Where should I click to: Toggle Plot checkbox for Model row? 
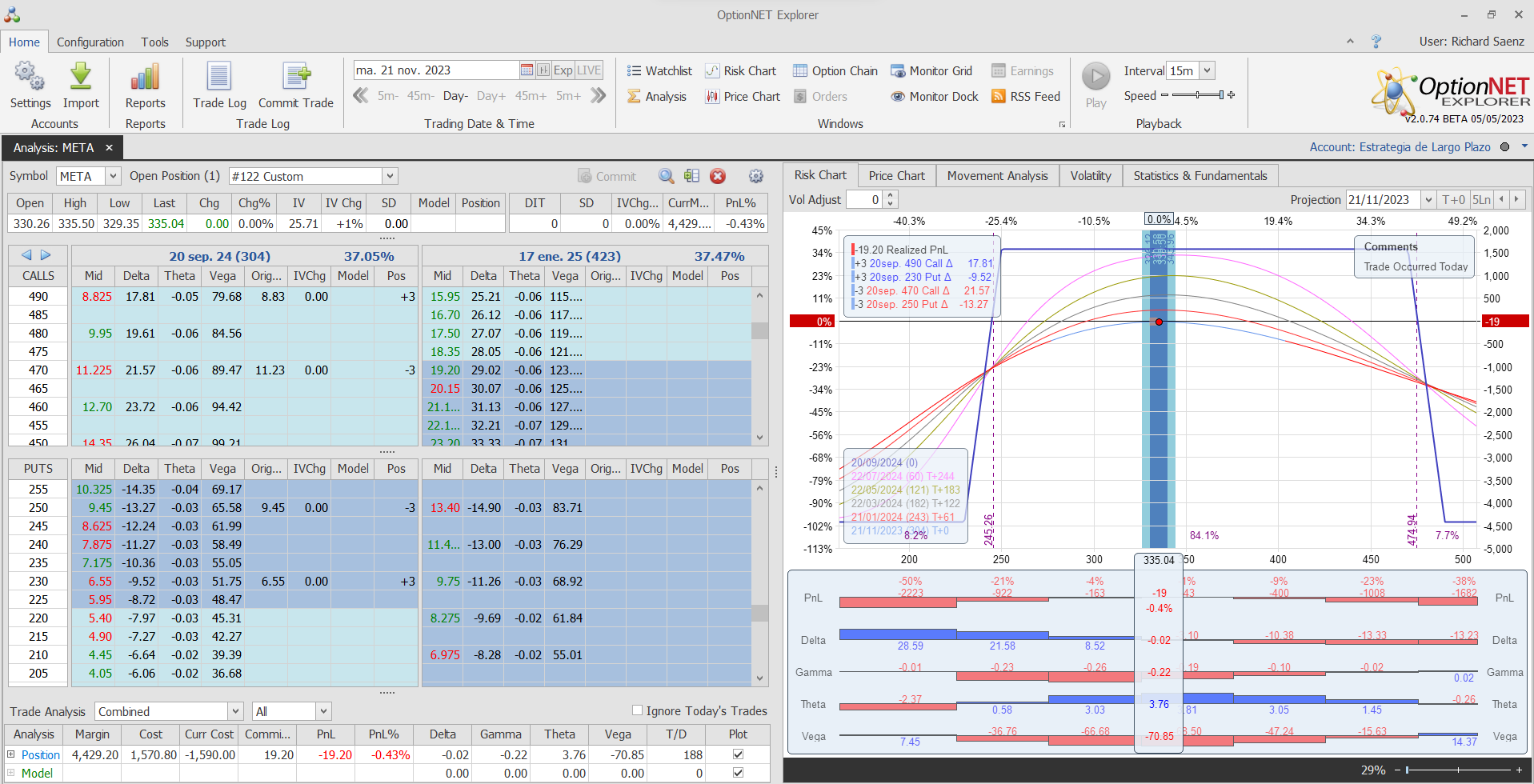click(x=738, y=773)
